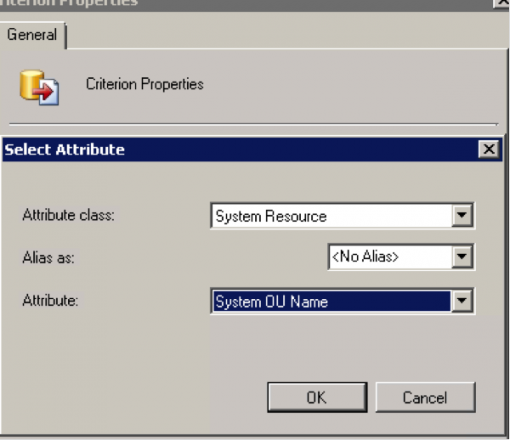Open the Attribute class dropdown arrow
The width and height of the screenshot is (510, 440).
[x=462, y=216]
